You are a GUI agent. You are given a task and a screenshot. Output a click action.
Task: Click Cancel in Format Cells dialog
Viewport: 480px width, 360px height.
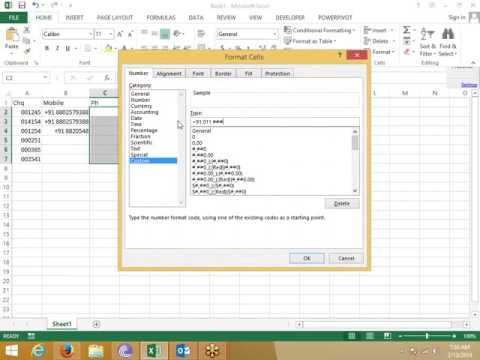tap(346, 258)
